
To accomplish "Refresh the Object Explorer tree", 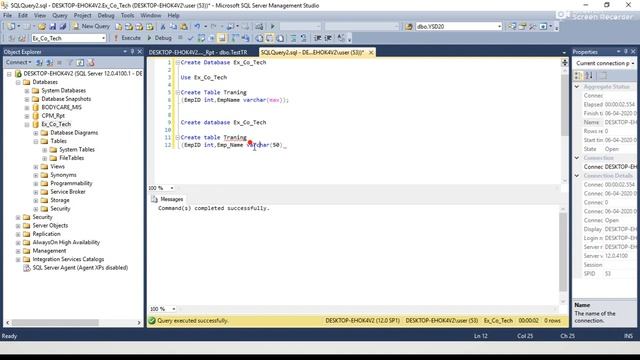I will pyautogui.click(x=80, y=62).
